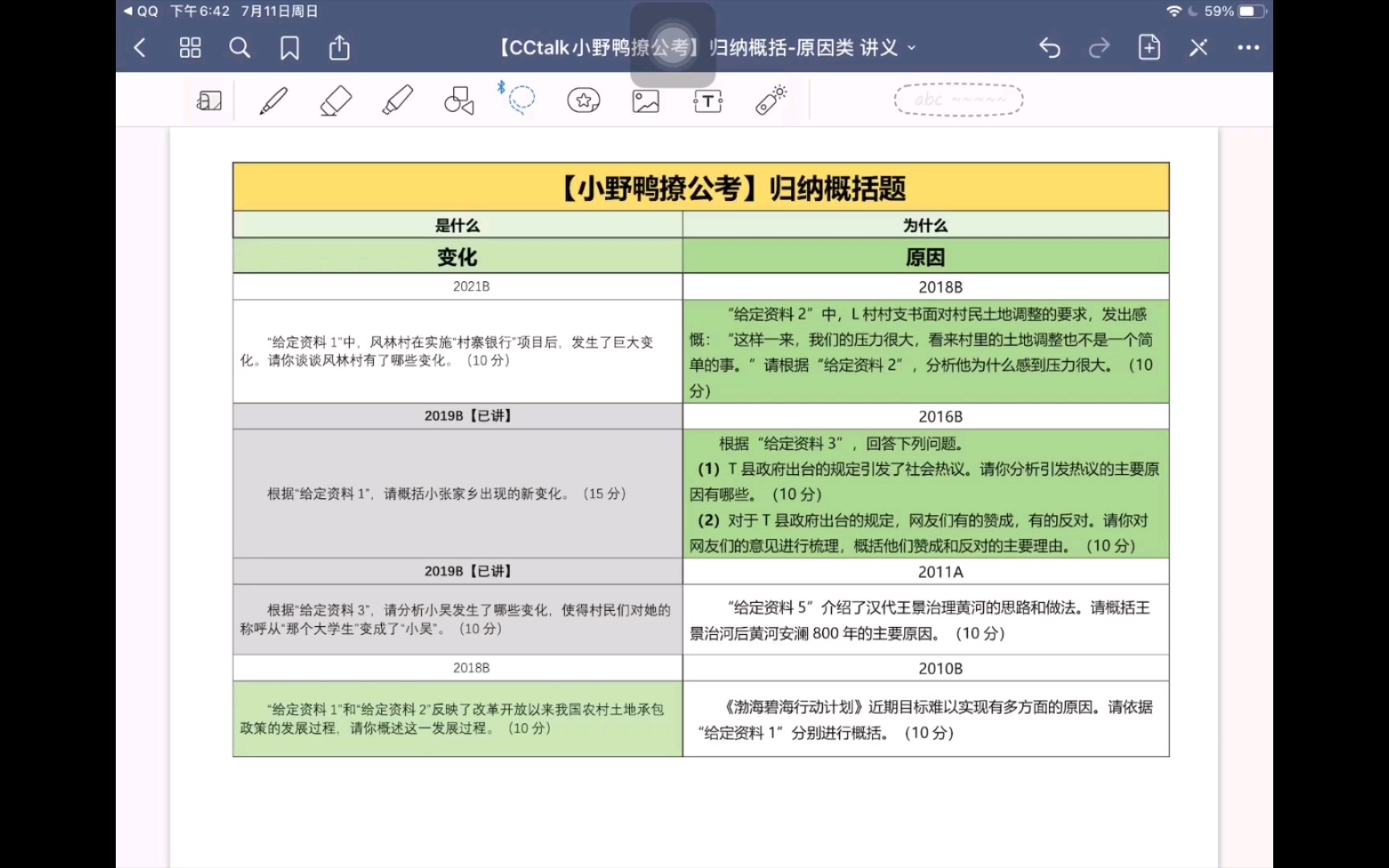
Task: Undo the last action
Action: click(x=1050, y=48)
